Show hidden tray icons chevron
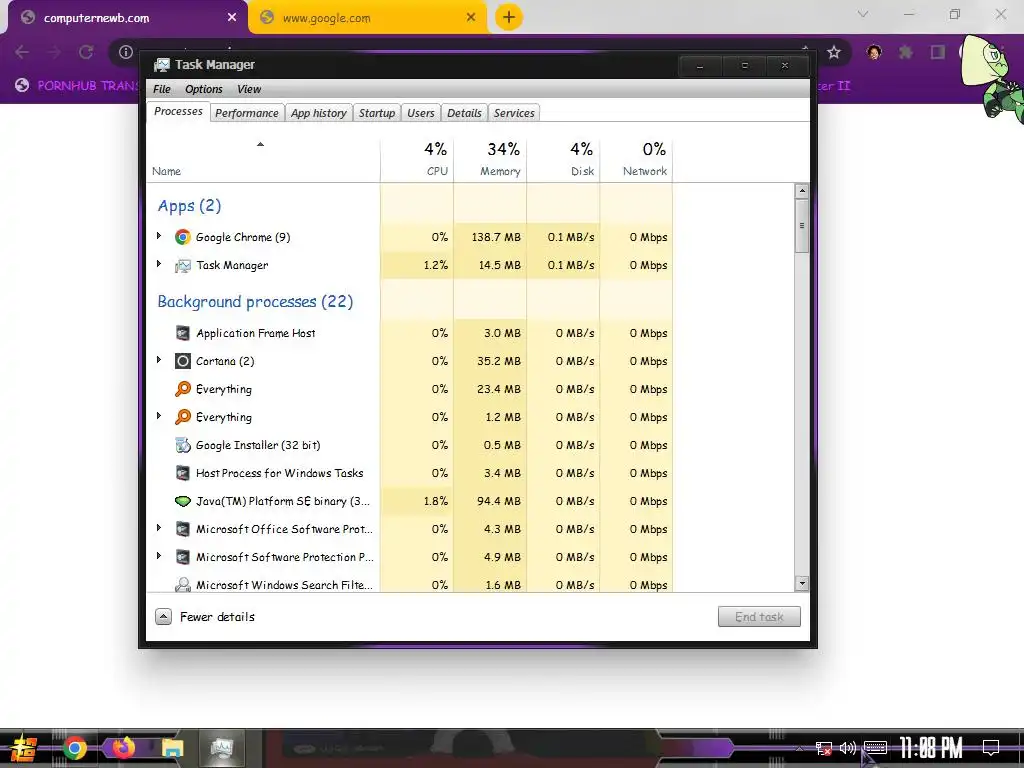The width and height of the screenshot is (1024, 768). pyautogui.click(x=800, y=748)
